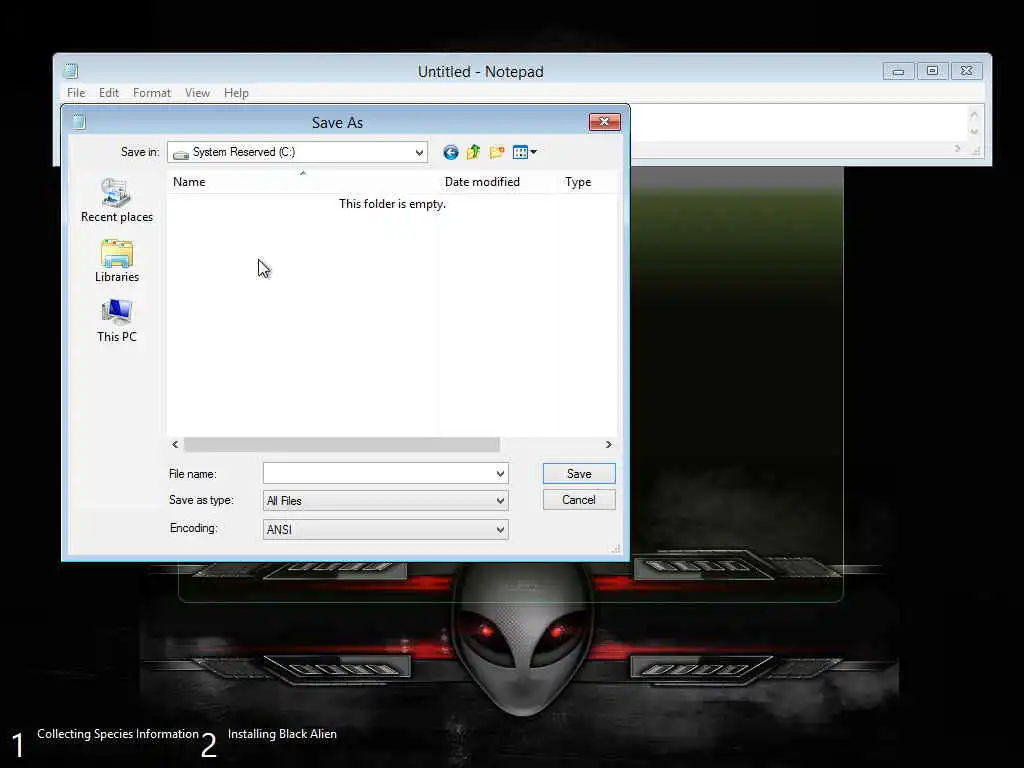
Task: Go up one level with folder-up icon
Action: (473, 152)
